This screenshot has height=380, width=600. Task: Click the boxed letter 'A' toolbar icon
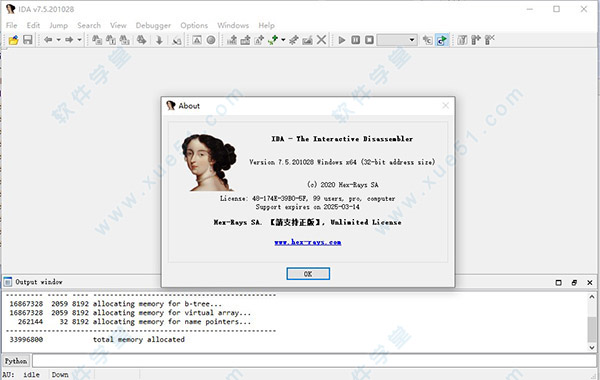[197, 40]
